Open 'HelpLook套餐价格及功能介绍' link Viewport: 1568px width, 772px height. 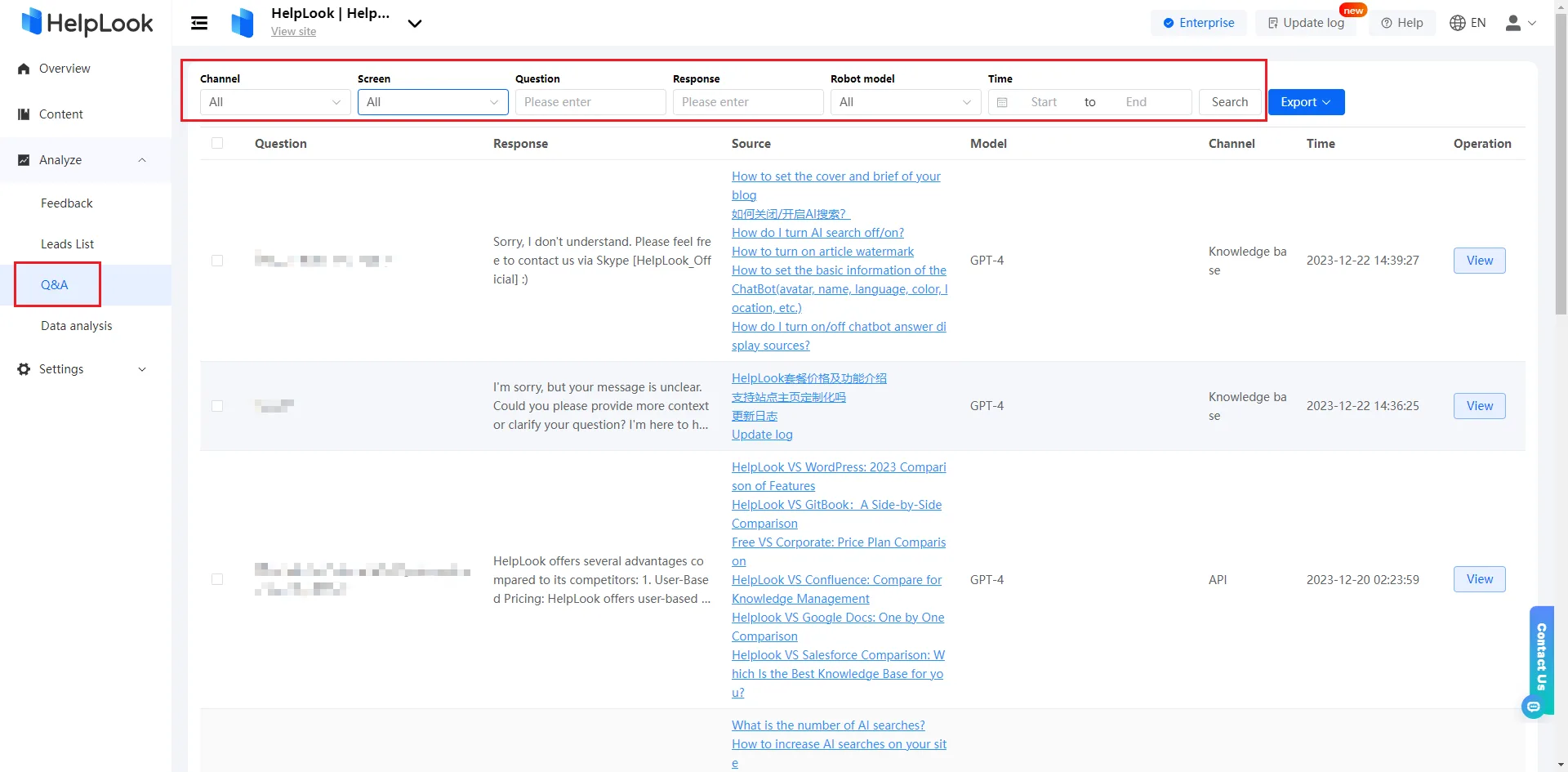809,378
